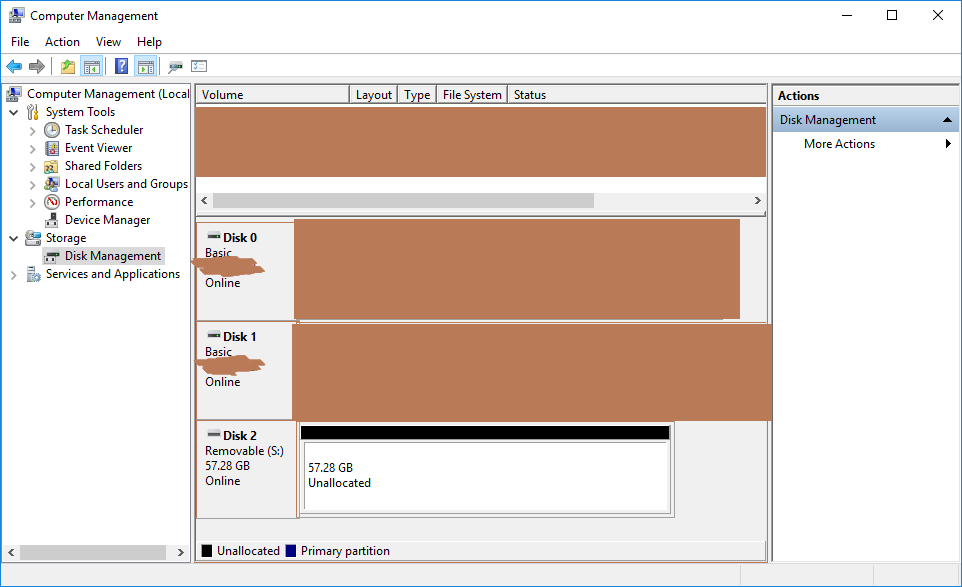Click the Services and Applications gear icon

(x=33, y=274)
